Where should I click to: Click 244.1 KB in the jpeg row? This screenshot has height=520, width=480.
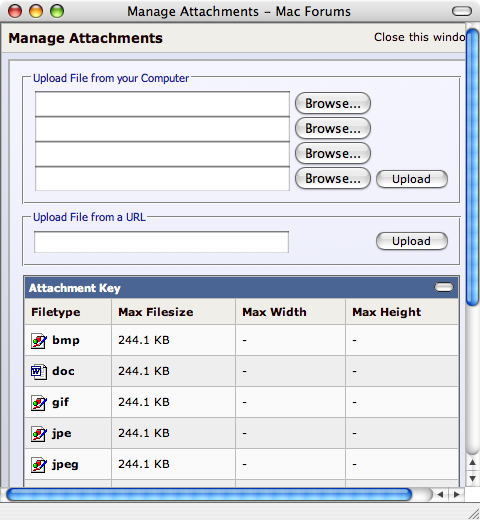coord(144,464)
